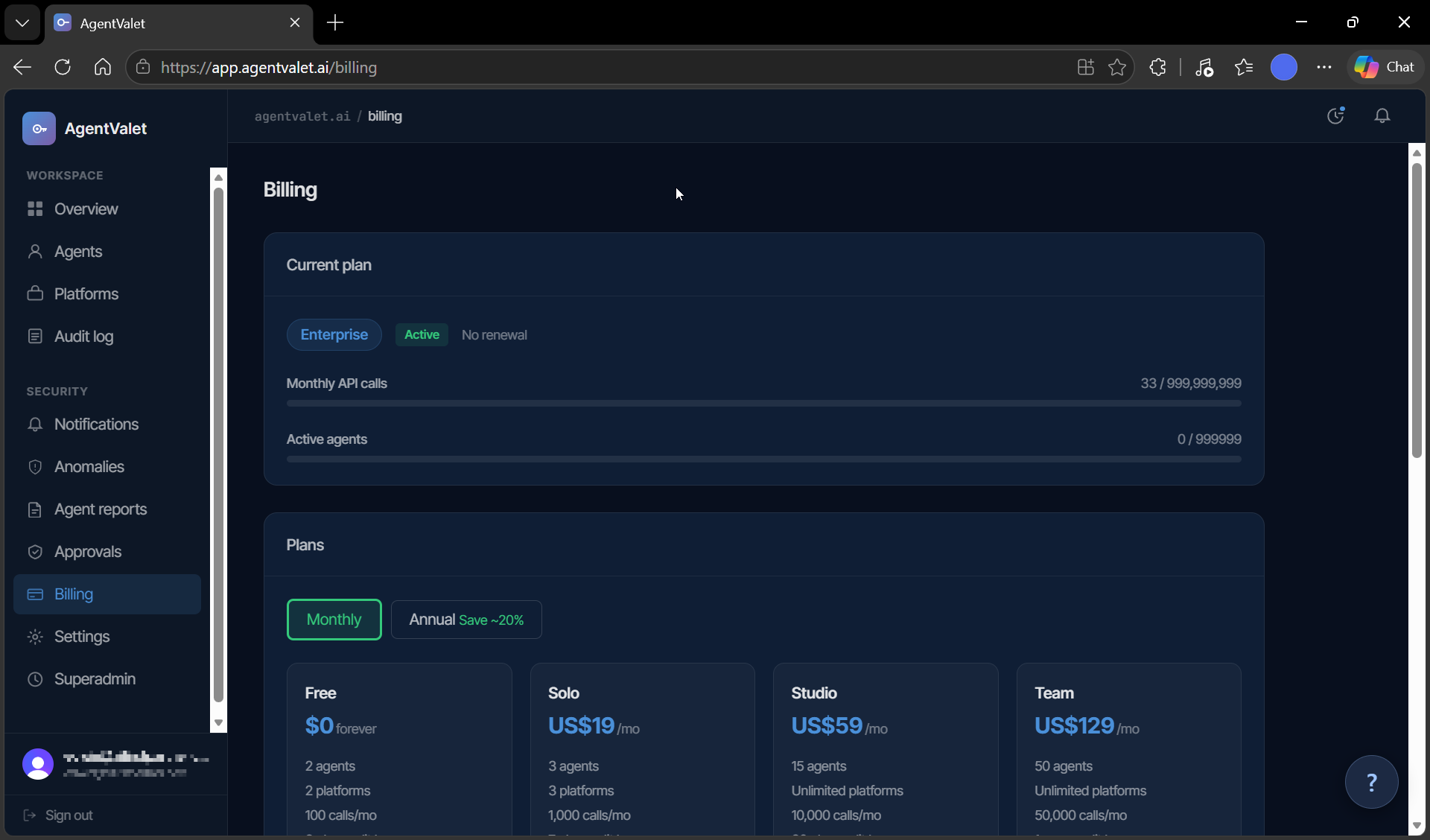Click the browser back arrow
This screenshot has width=1430, height=840.
point(22,68)
